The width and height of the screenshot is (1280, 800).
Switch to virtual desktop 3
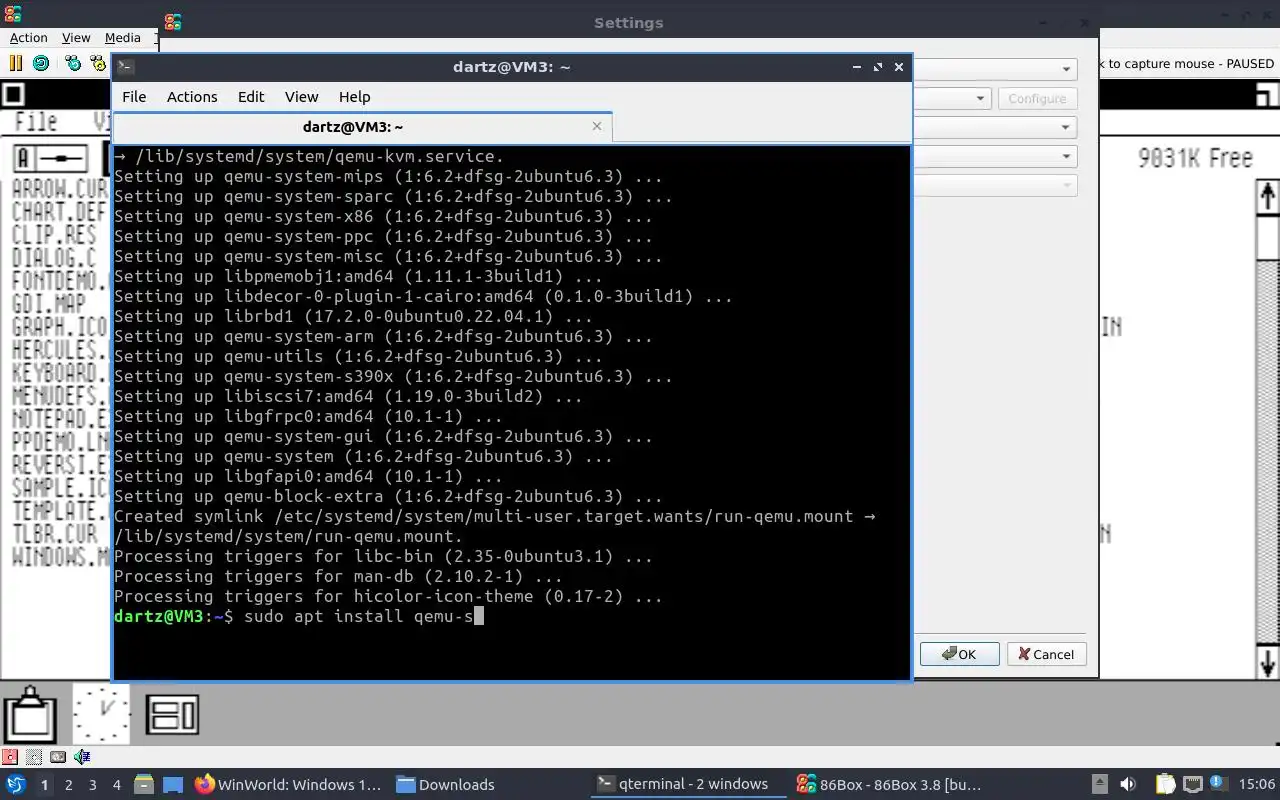point(92,784)
